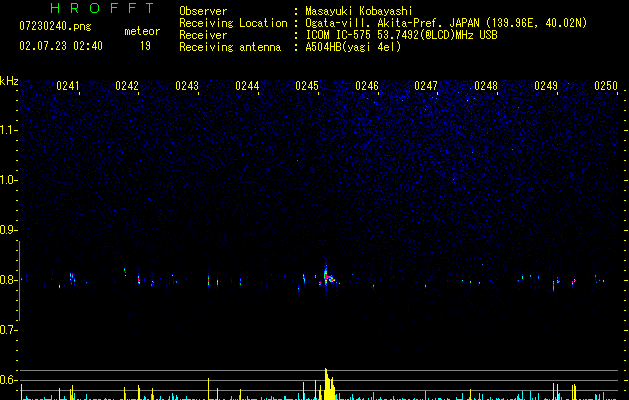Click the HROFFT title text

(102, 8)
